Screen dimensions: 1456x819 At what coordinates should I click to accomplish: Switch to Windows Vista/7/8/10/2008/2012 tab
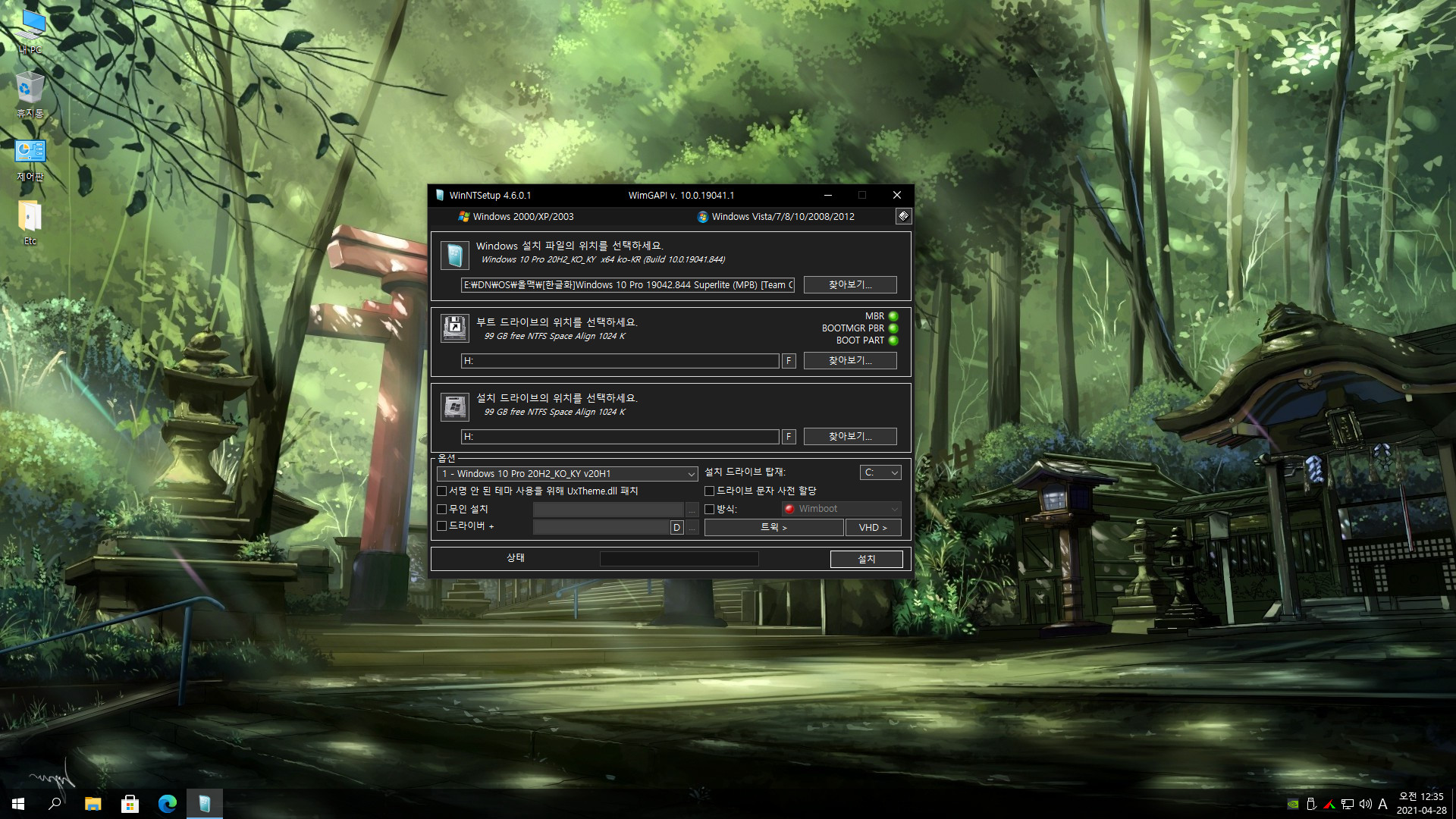tap(776, 217)
